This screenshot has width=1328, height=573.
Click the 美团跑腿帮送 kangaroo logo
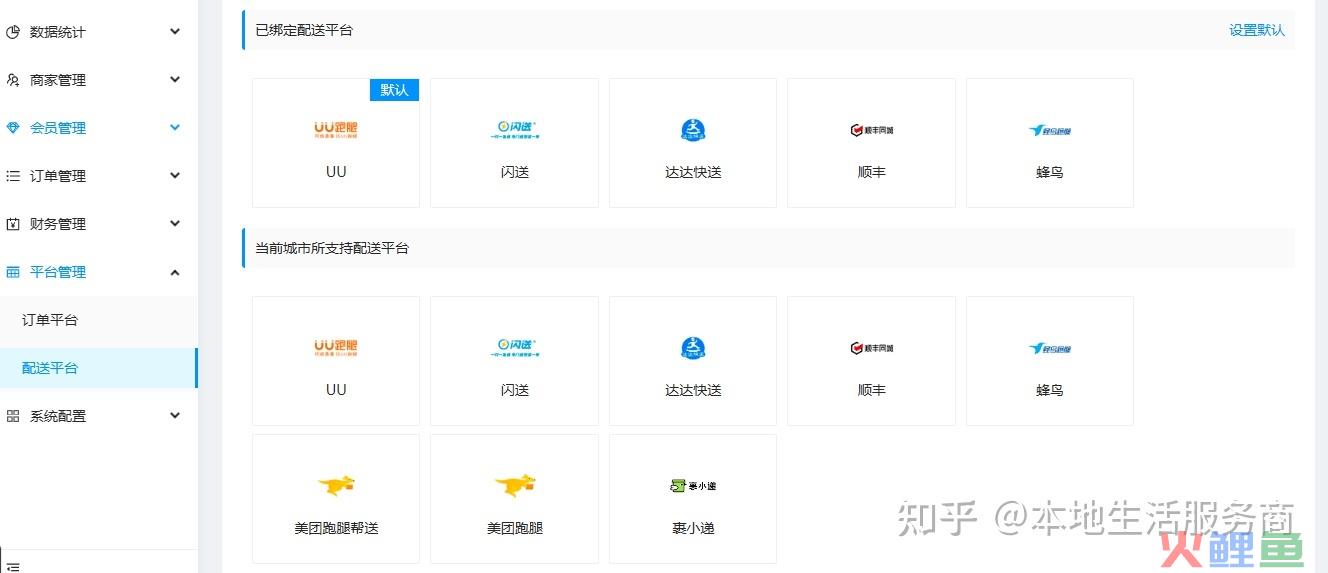(x=337, y=486)
